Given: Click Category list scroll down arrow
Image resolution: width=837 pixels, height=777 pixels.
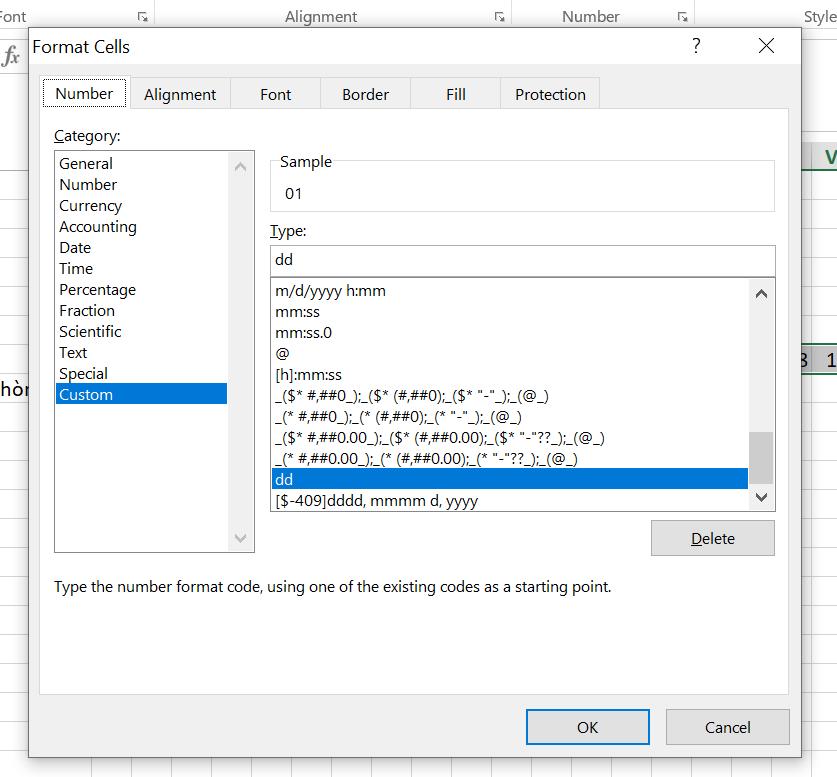Looking at the screenshot, I should (x=241, y=538).
